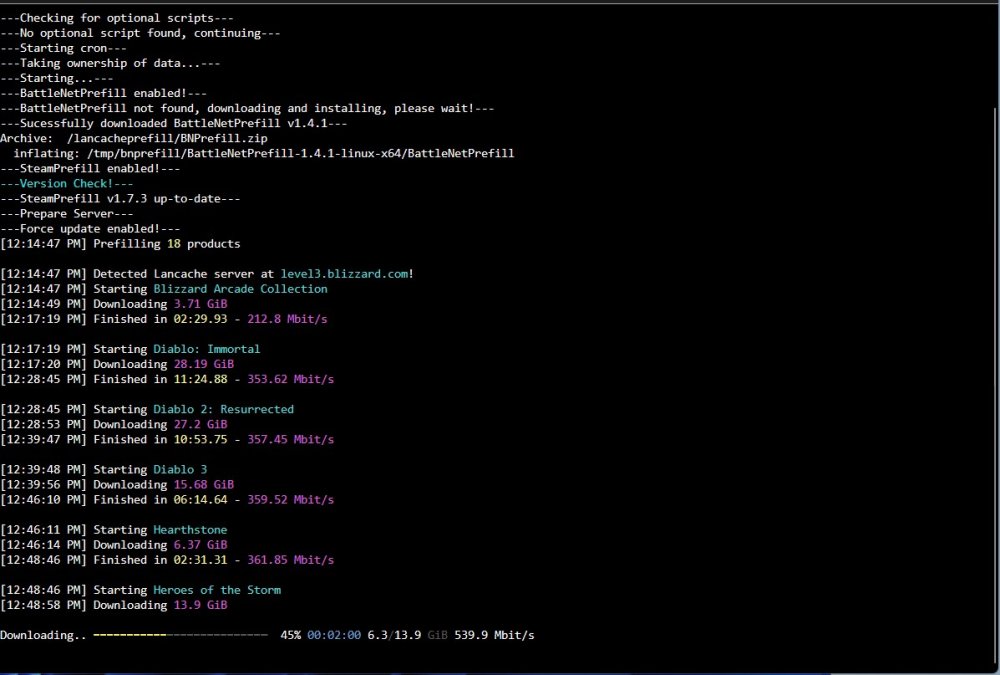The width and height of the screenshot is (1000, 675).
Task: Click the 'BattleNetPrefill not found, downloading and installing' line
Action: point(247,108)
